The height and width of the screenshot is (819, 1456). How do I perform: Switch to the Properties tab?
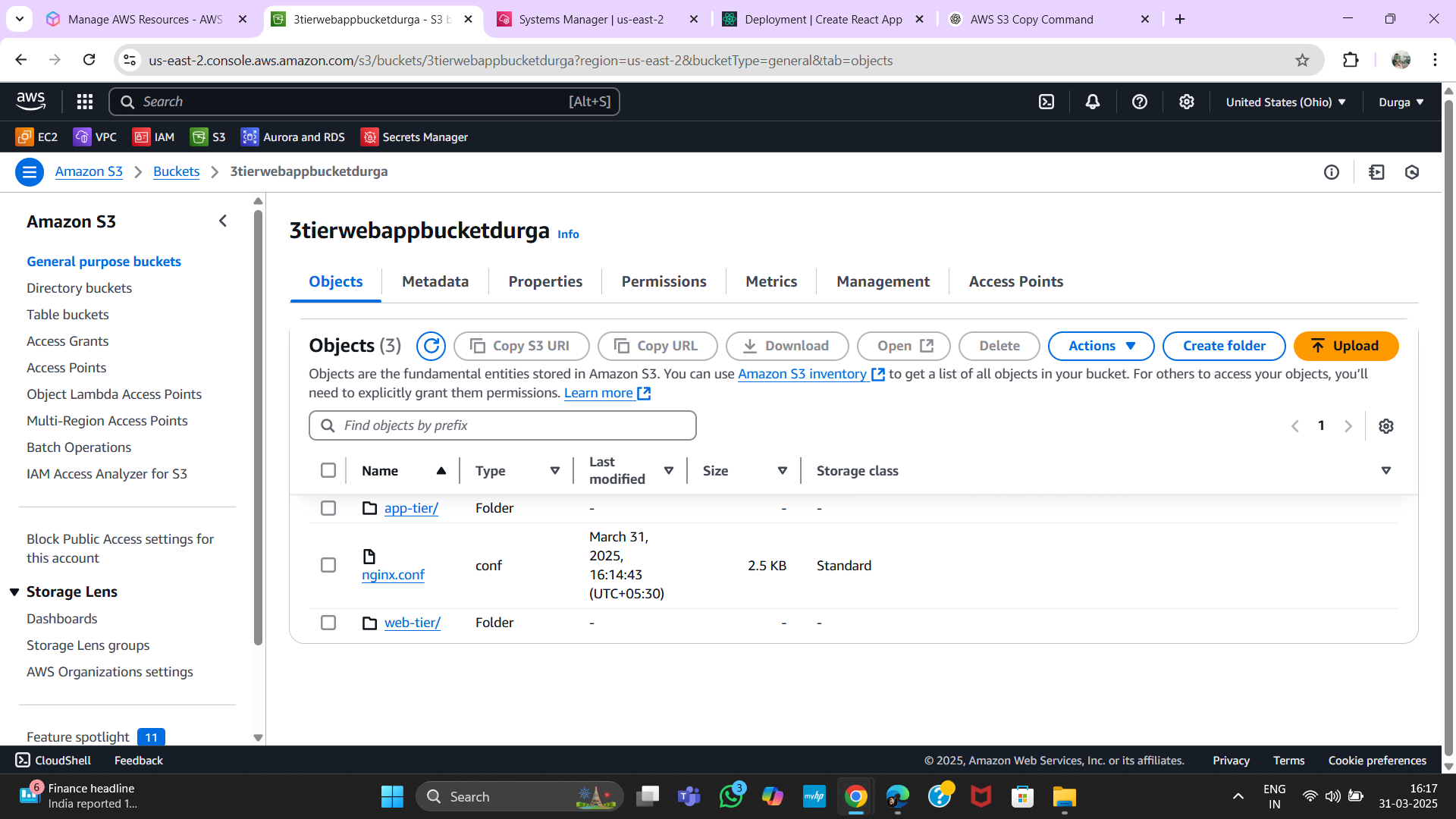tap(545, 281)
